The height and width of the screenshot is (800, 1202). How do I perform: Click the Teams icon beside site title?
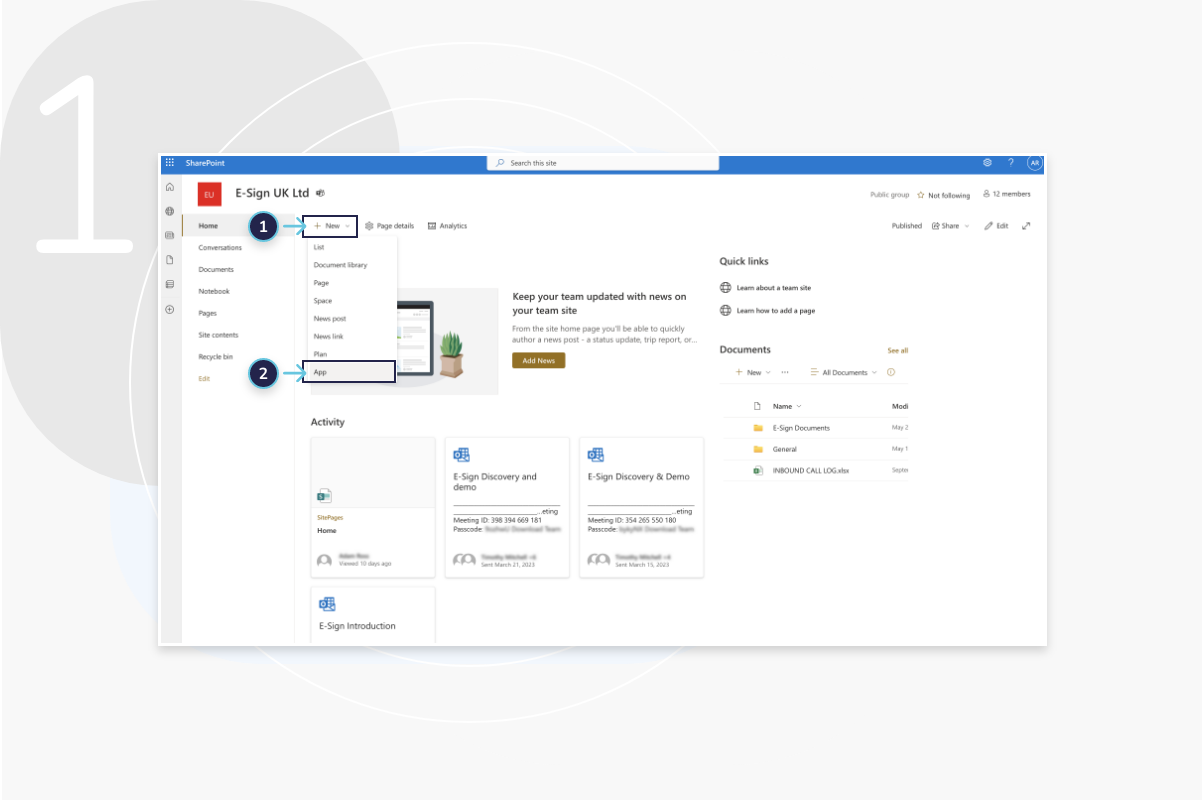320,193
